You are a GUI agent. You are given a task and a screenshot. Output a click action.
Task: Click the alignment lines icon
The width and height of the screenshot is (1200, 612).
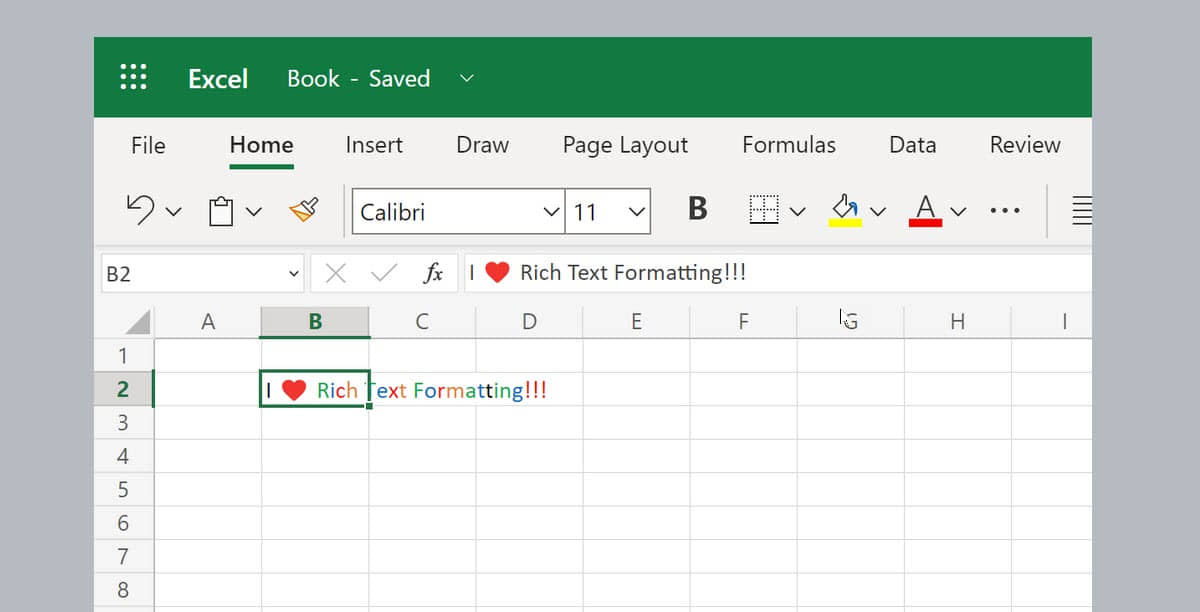click(x=1081, y=210)
